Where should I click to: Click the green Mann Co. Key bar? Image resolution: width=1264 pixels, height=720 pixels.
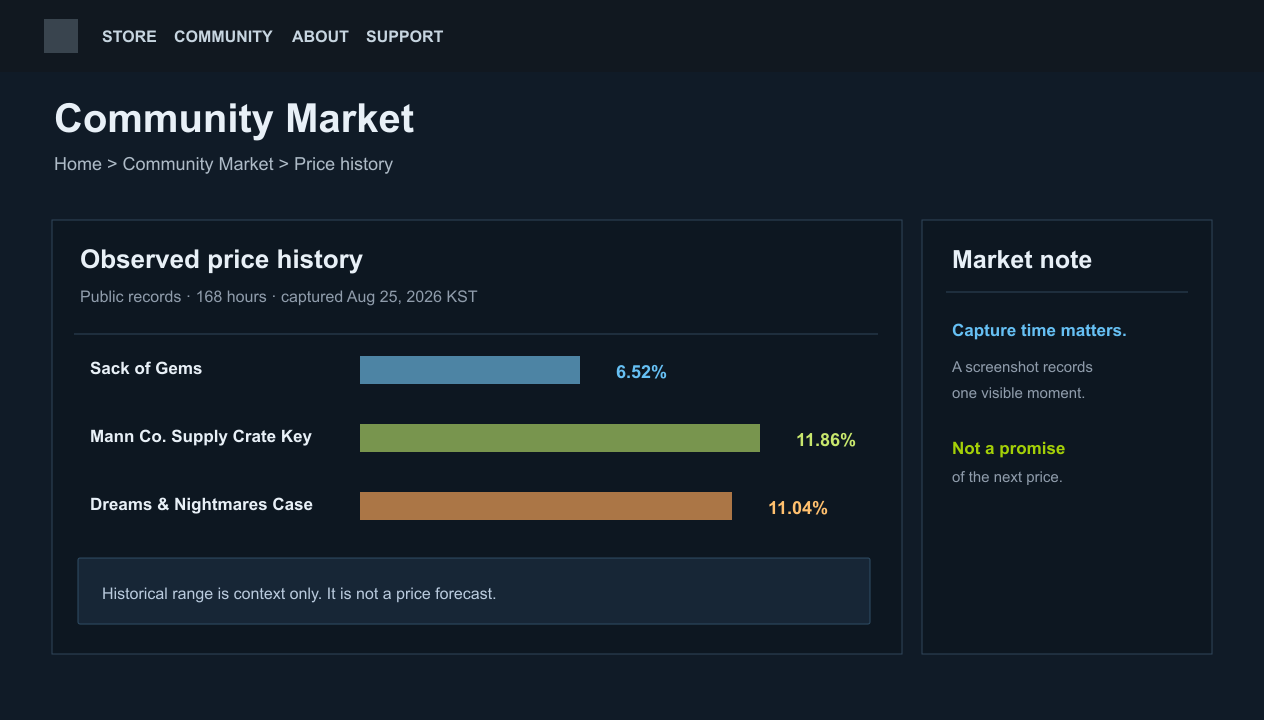pyautogui.click(x=560, y=438)
